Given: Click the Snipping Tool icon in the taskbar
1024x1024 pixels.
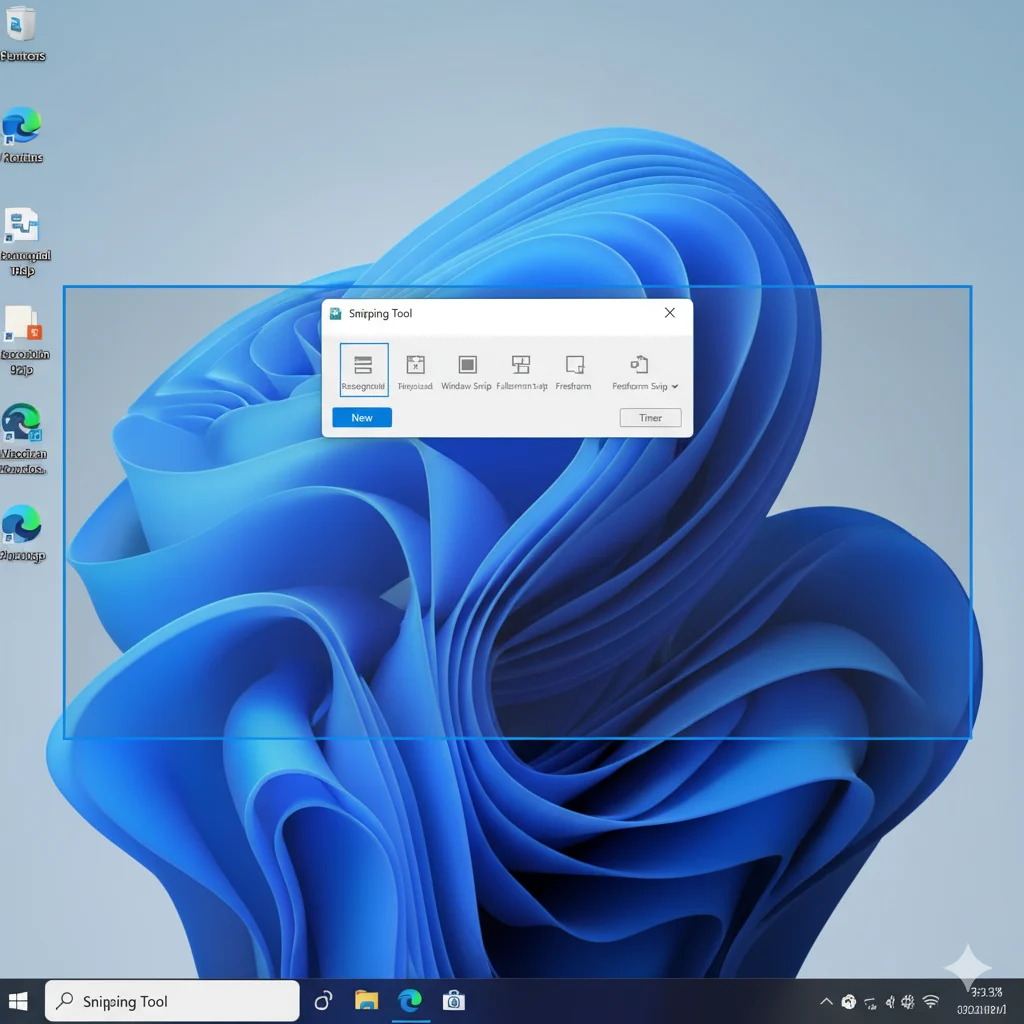Looking at the screenshot, I should coord(454,999).
